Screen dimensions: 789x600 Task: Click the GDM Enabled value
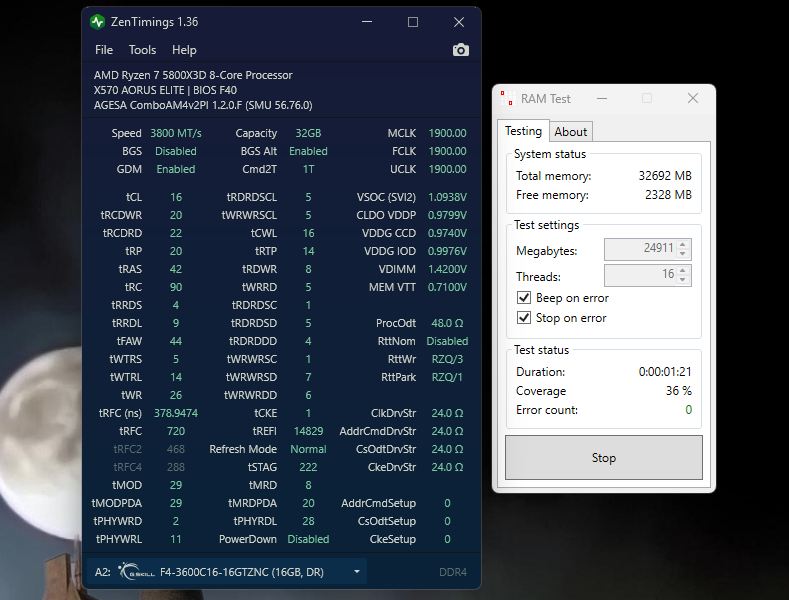(x=176, y=169)
